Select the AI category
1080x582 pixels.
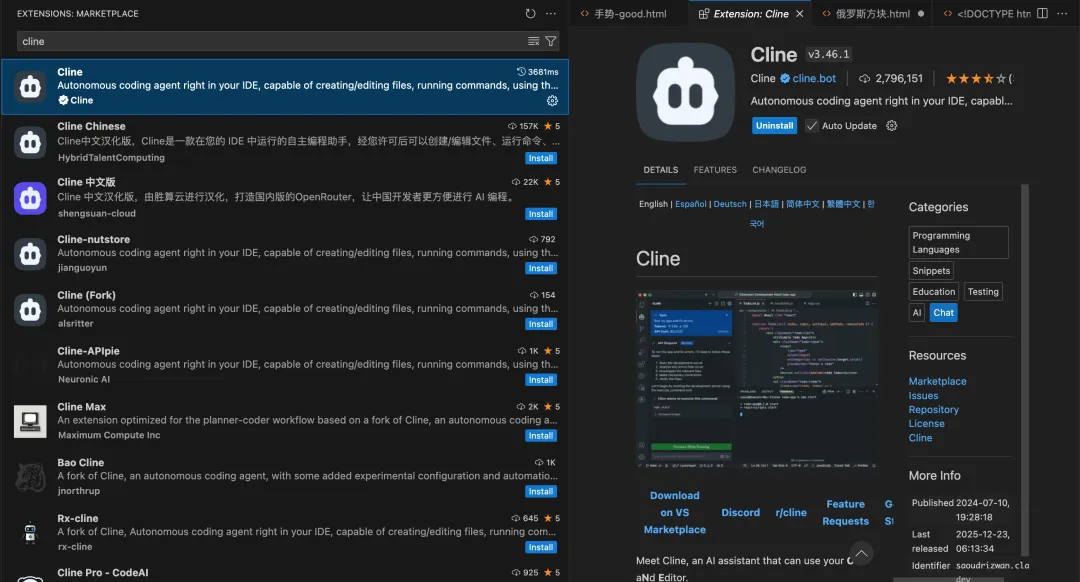tap(917, 313)
